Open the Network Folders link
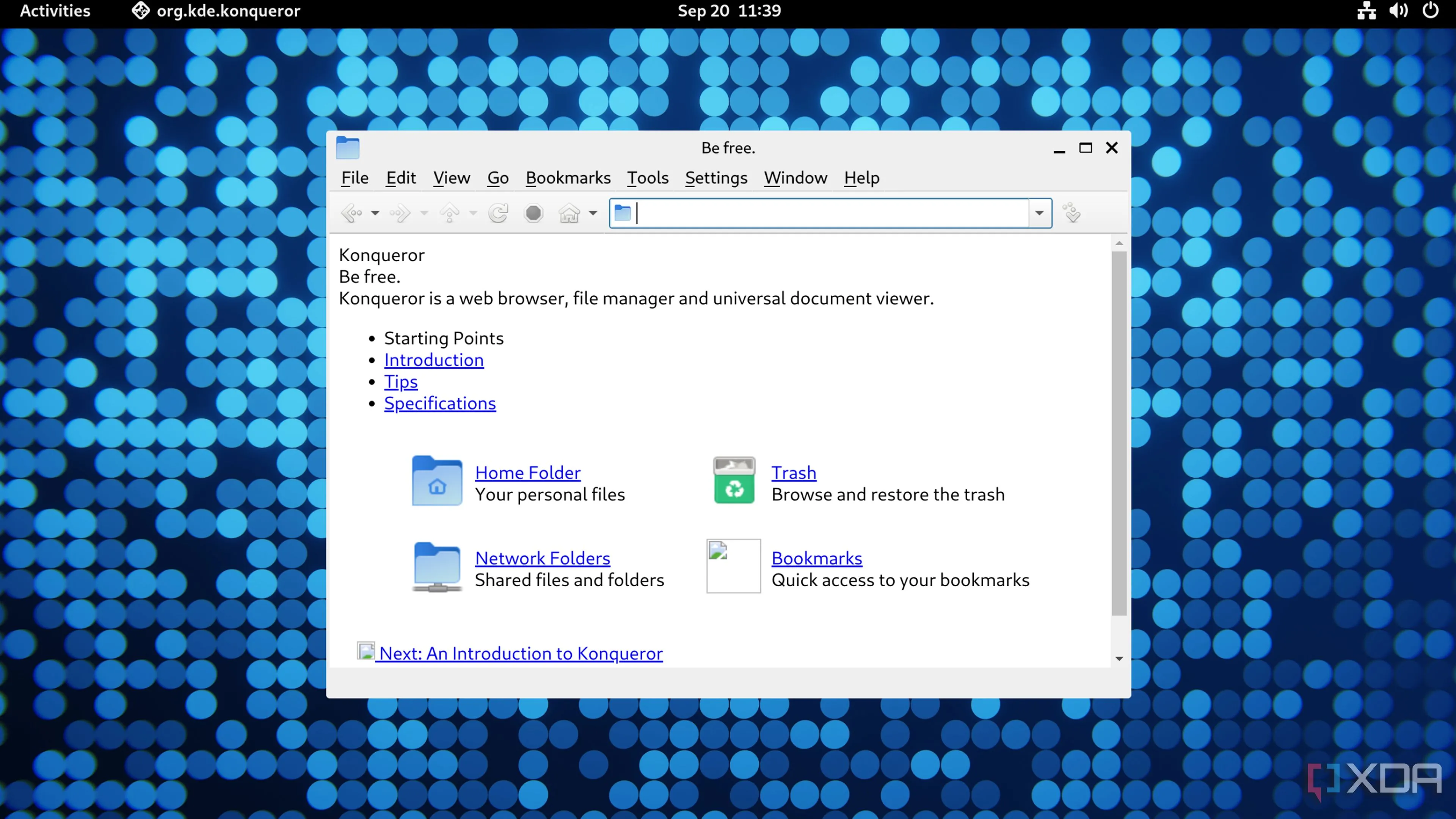The image size is (1456, 819). (542, 559)
